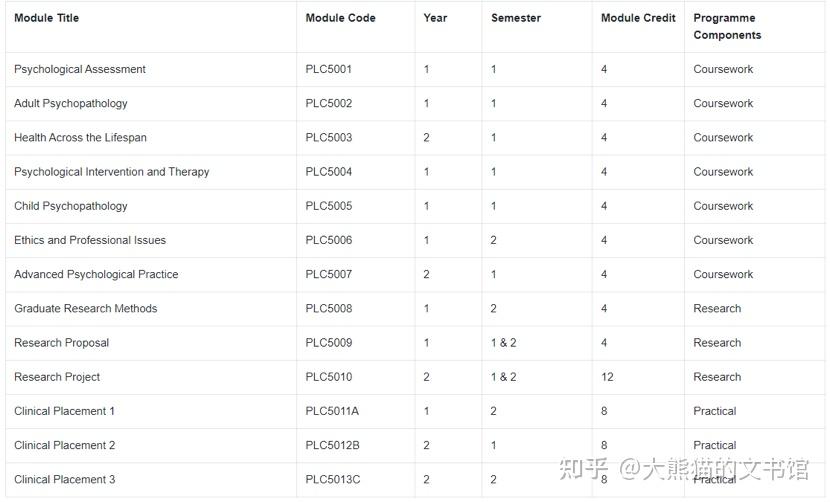
Task: Click module code PLC5009
Action: [x=329, y=343]
